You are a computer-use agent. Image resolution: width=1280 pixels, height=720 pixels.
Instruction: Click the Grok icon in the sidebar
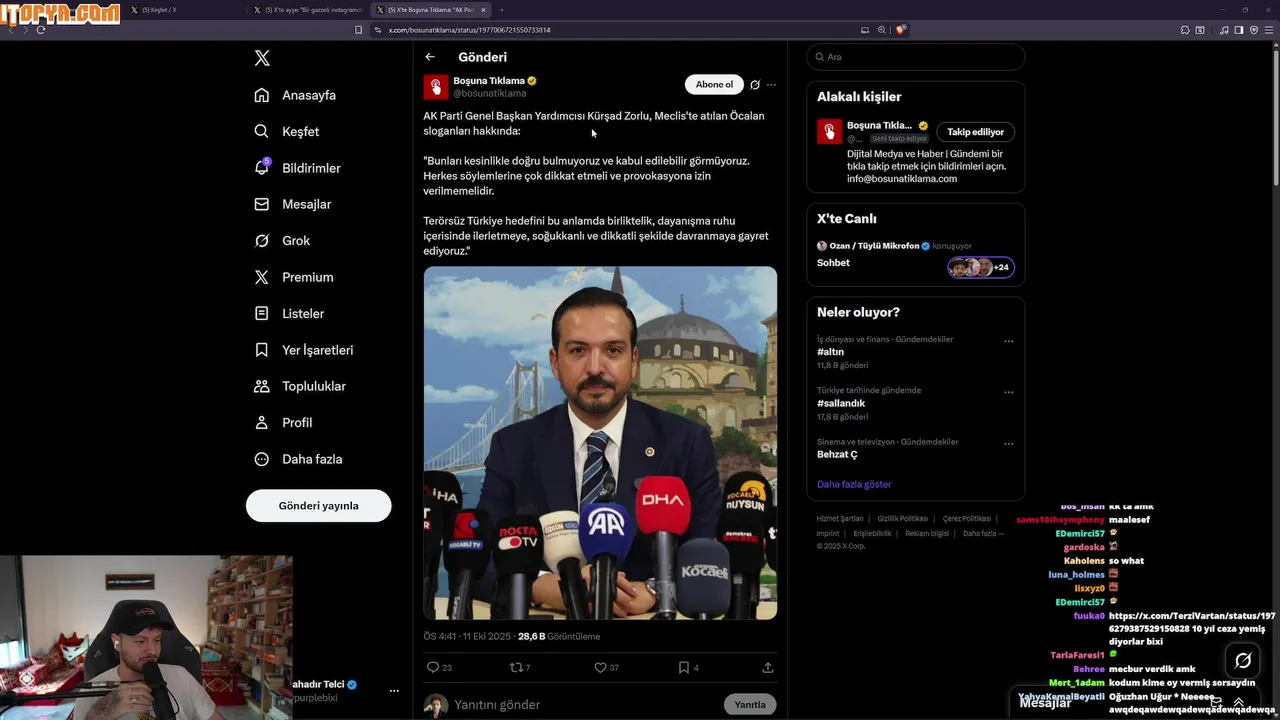262,240
